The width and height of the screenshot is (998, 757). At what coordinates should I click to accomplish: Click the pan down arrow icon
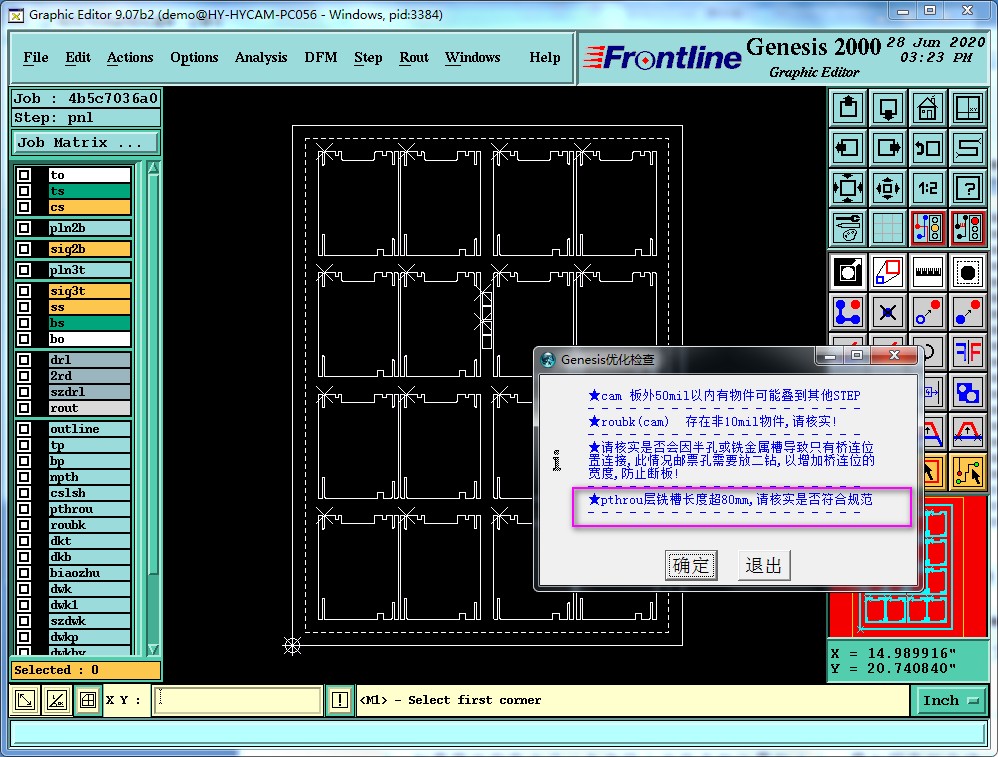(887, 108)
